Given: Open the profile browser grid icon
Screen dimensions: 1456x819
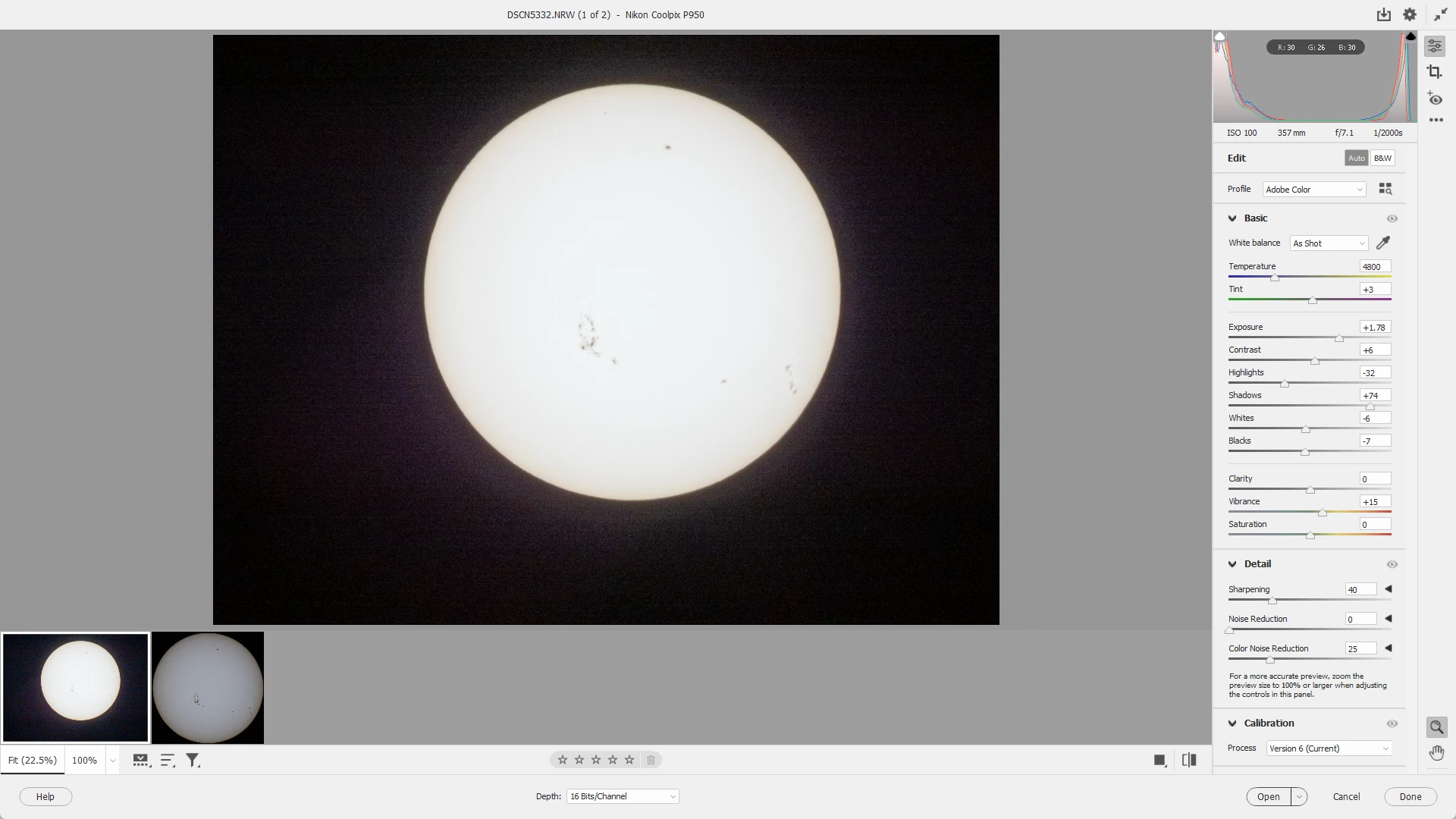Looking at the screenshot, I should click(1385, 189).
